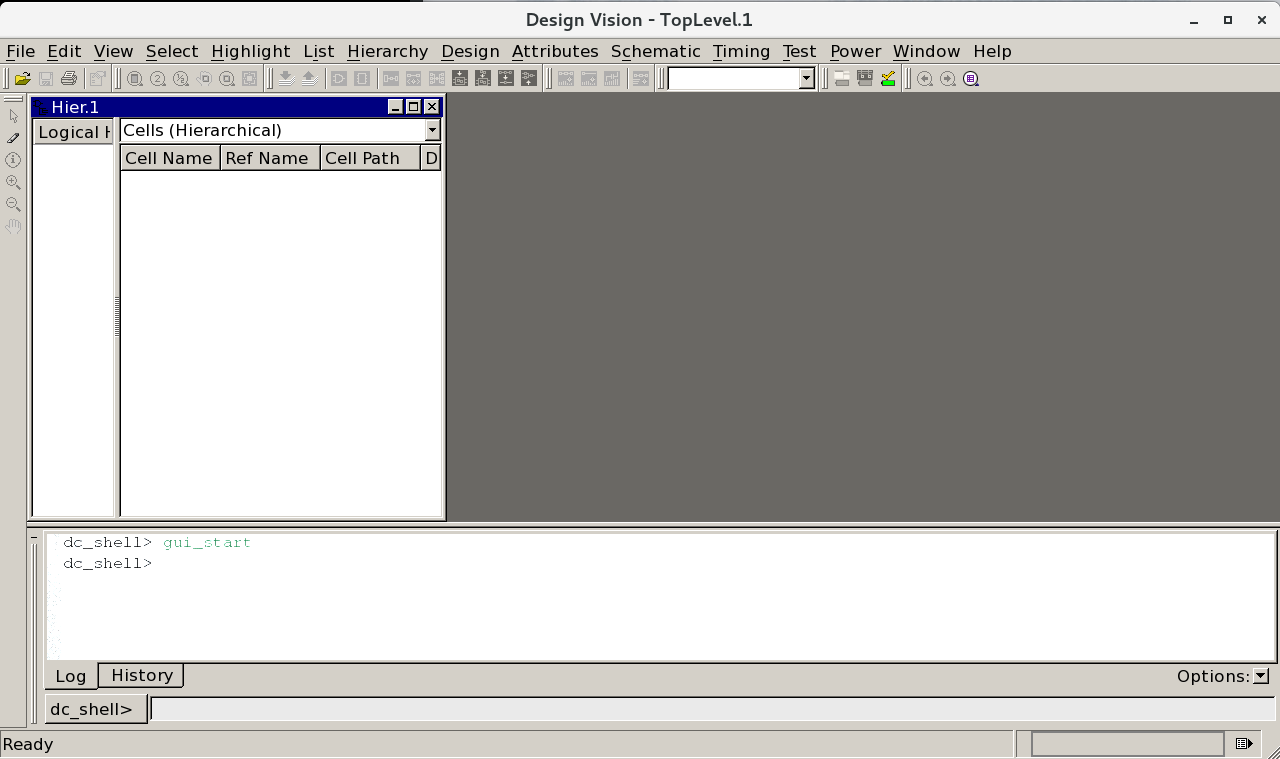Click the progress bar area in the status bar
Viewport: 1280px width, 759px height.
(1127, 744)
